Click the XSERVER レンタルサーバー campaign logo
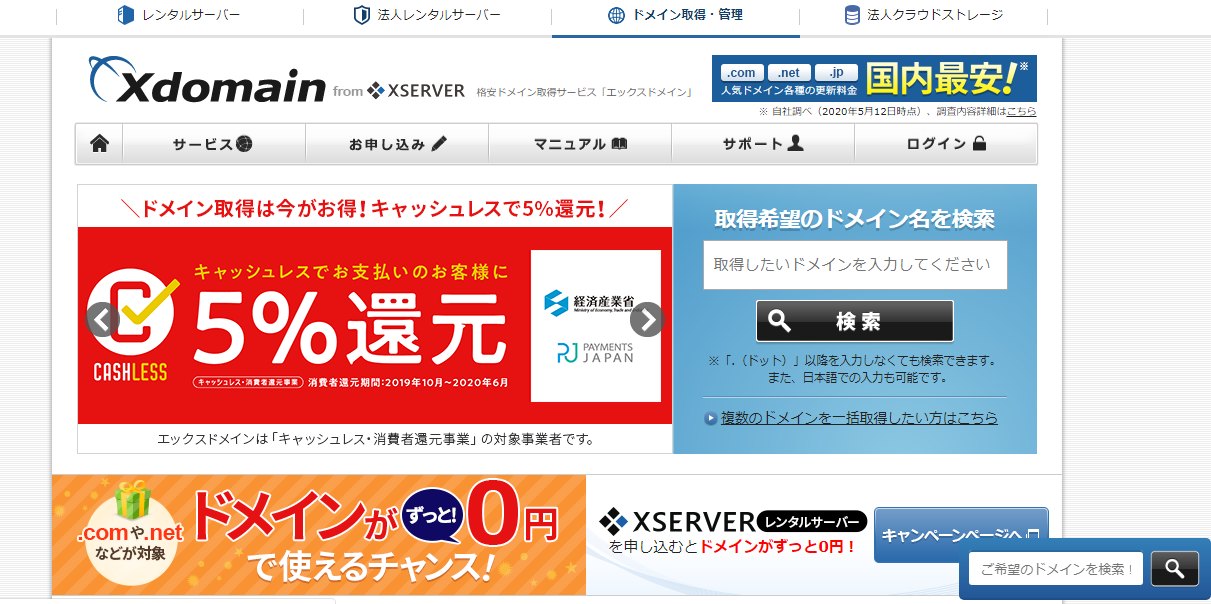 click(733, 521)
